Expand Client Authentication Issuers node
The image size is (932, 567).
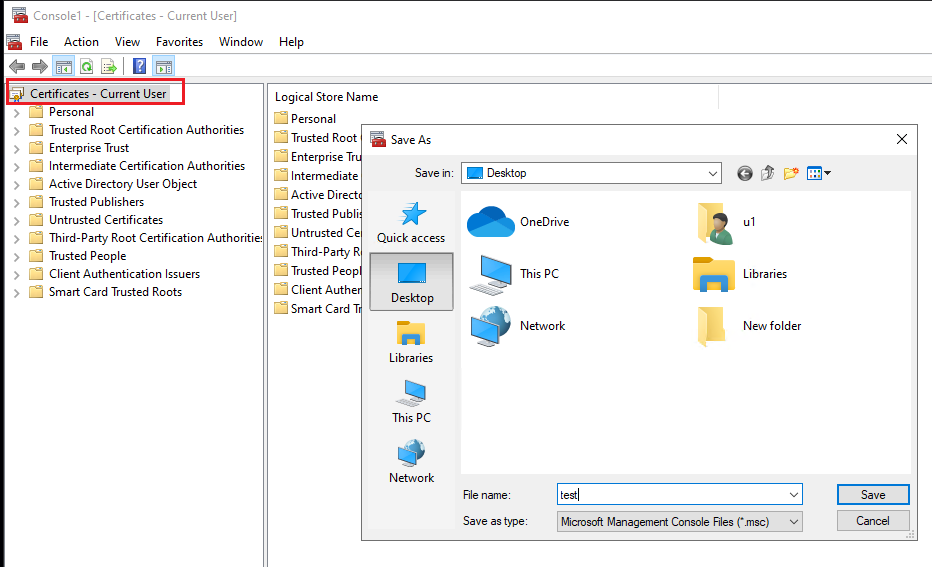(x=17, y=275)
